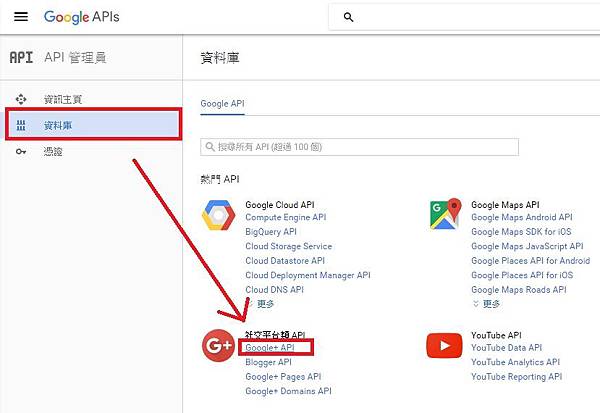Click the Google Maps API heading
Viewport: 600px width, 413px height.
pos(505,205)
